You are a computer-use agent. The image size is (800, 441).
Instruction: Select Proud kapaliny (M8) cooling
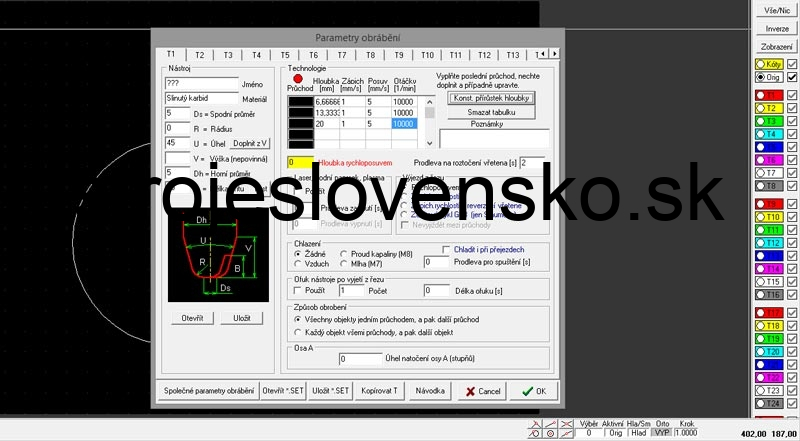pyautogui.click(x=343, y=254)
